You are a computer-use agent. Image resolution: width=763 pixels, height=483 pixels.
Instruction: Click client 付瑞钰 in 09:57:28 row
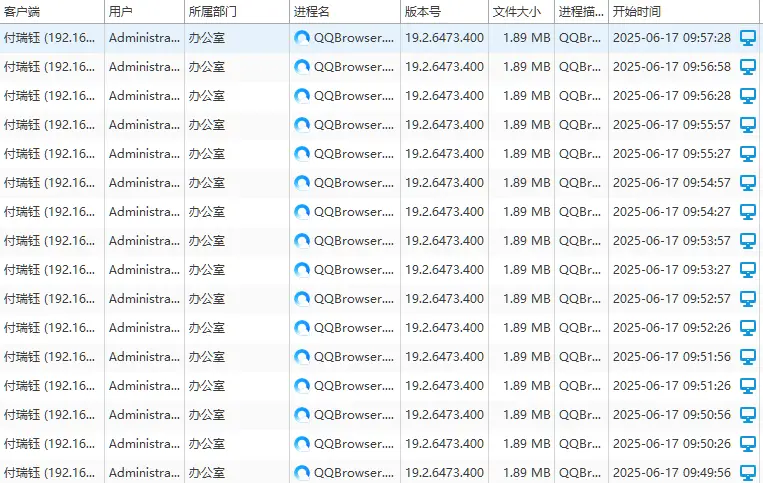tap(49, 38)
